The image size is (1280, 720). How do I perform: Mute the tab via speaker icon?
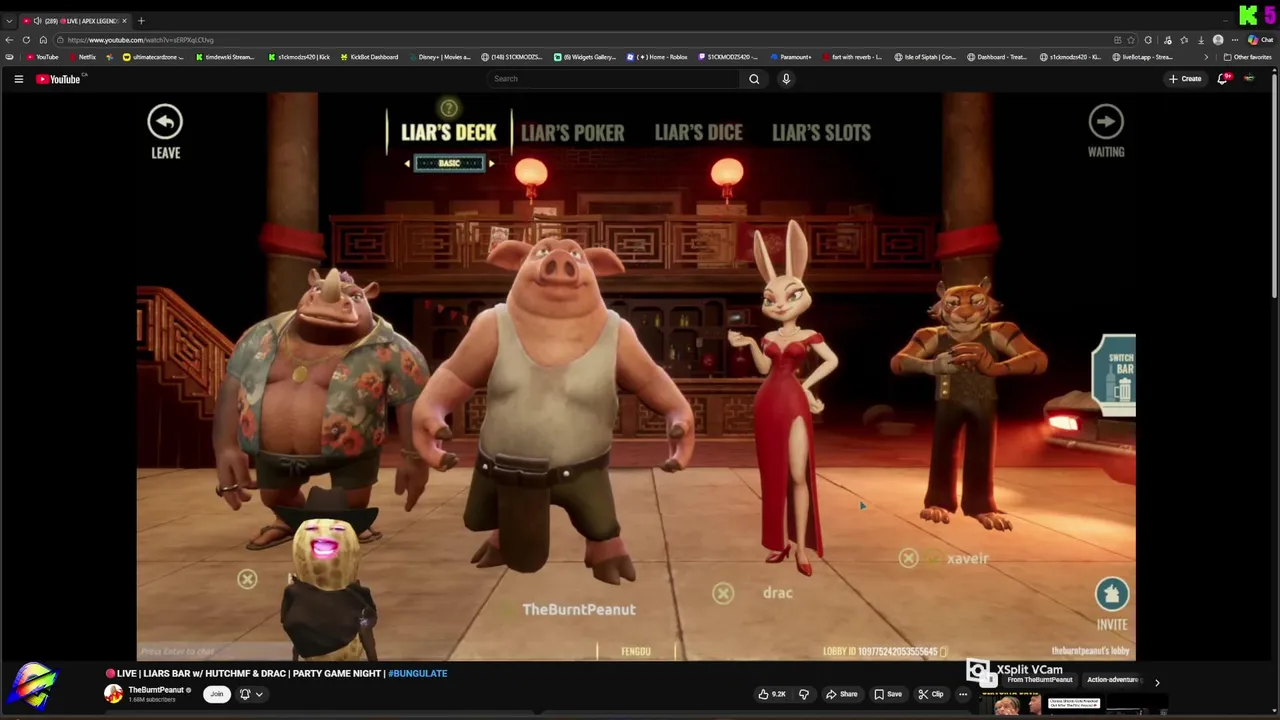37,21
